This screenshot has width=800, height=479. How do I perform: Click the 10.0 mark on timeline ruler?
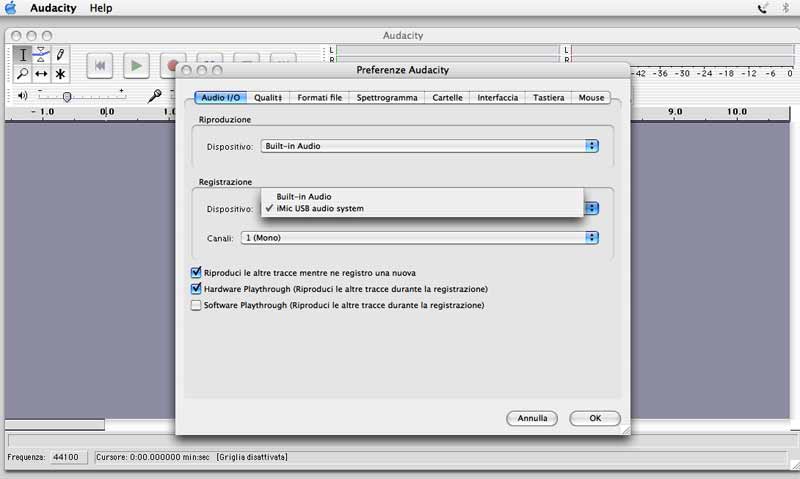click(x=737, y=111)
